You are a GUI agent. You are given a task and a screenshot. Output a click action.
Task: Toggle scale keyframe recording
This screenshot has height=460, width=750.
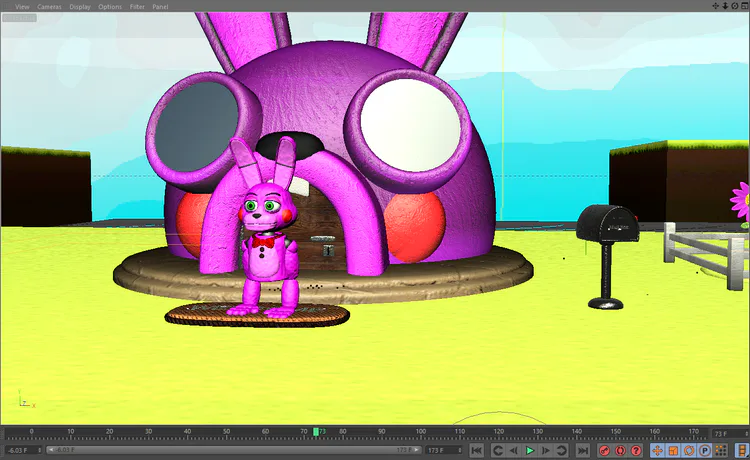[x=673, y=450]
